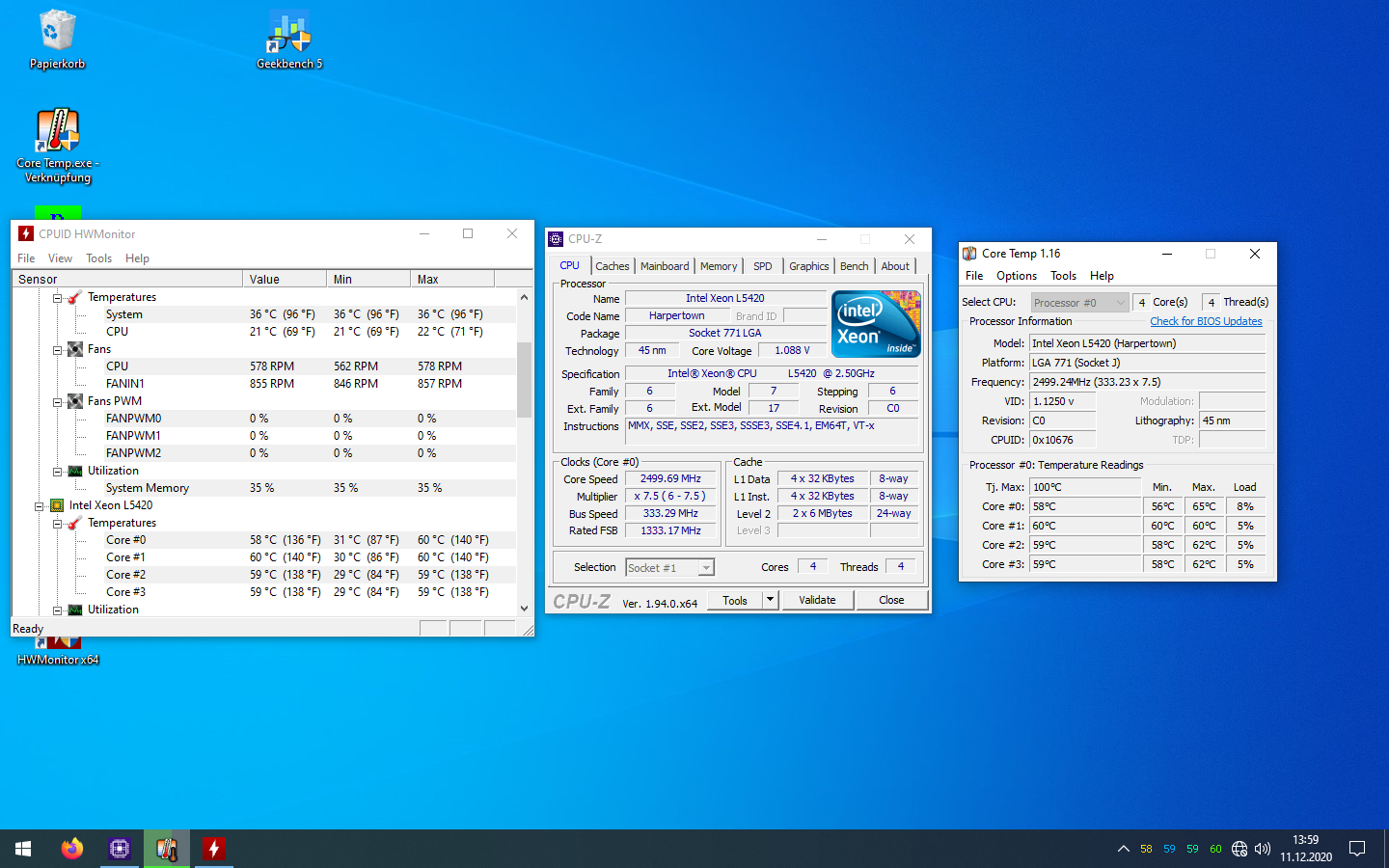The height and width of the screenshot is (868, 1389).
Task: Click the yellow 58 temperature reading in system tray
Action: click(1146, 849)
